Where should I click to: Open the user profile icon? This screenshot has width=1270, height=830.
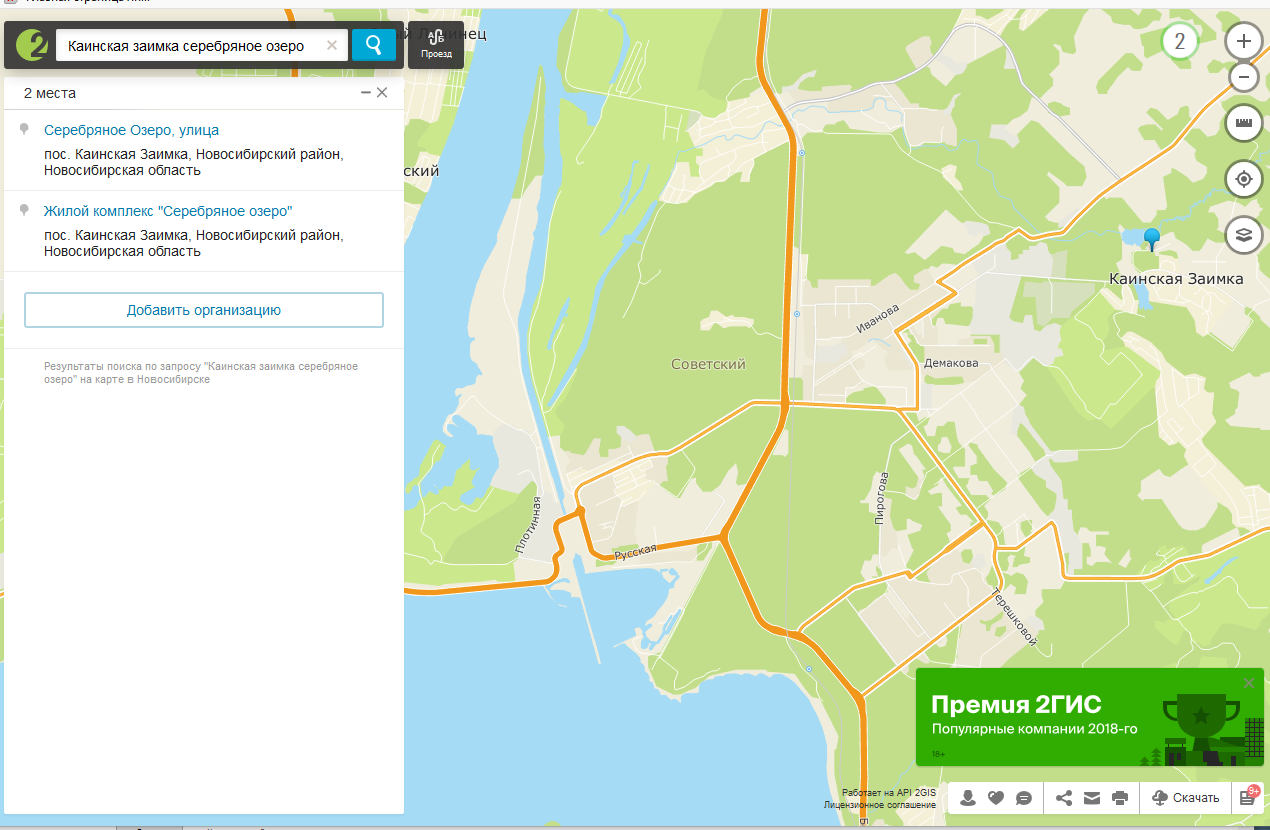point(967,798)
